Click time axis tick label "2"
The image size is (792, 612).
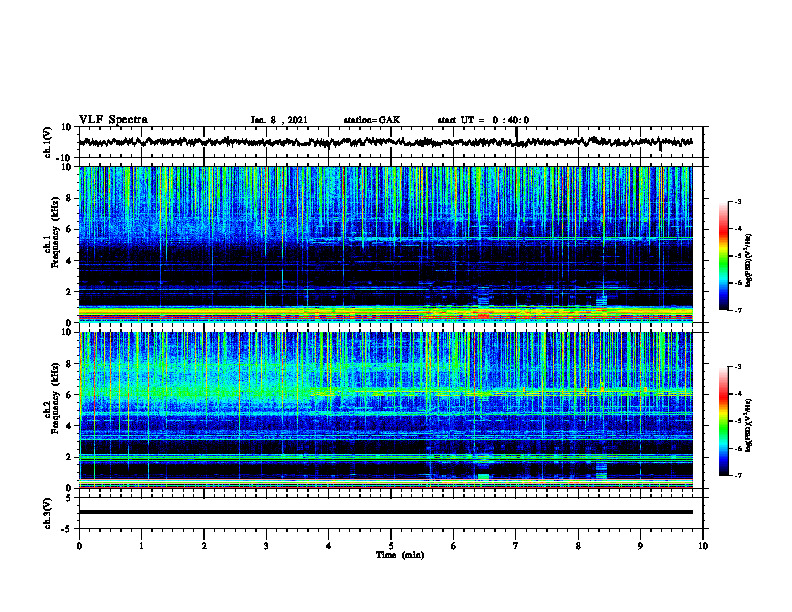tap(204, 546)
